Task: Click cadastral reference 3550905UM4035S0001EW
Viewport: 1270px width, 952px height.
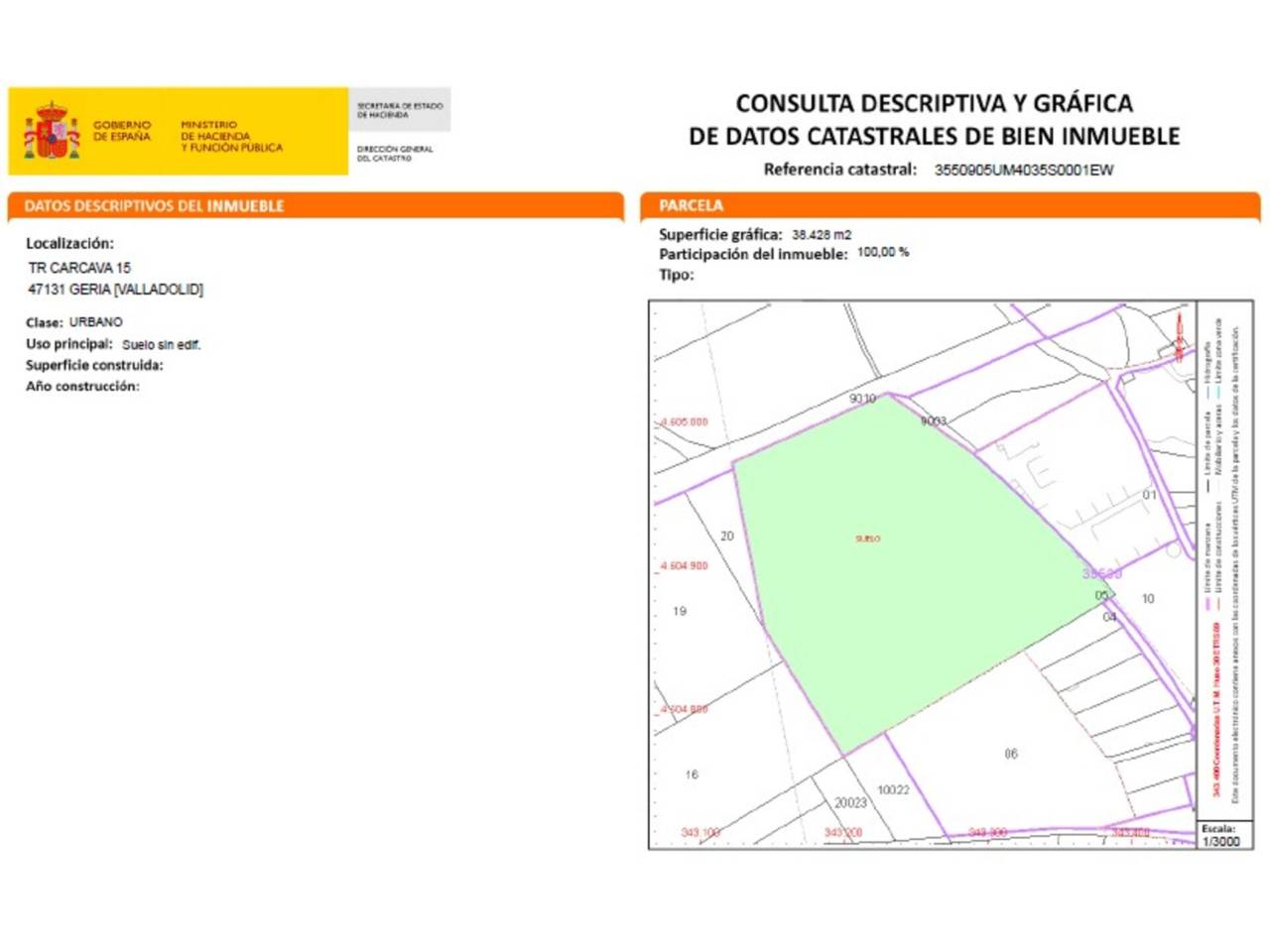Action: pos(1023,171)
